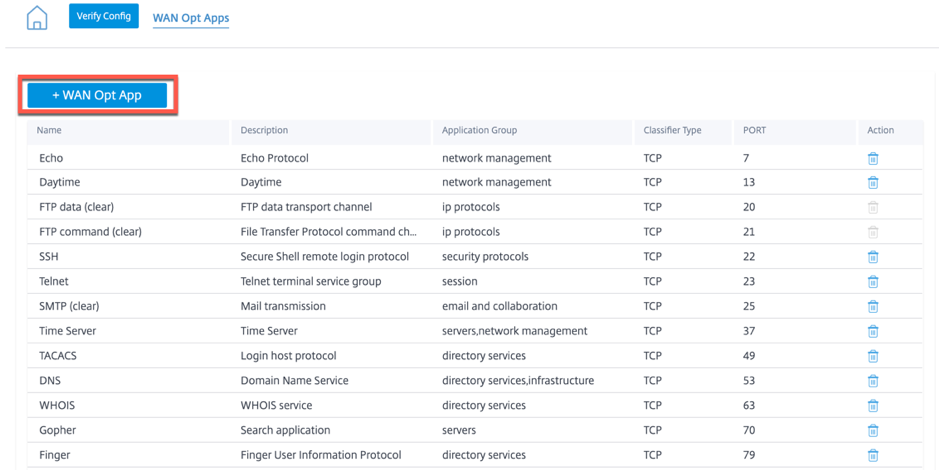Click the Verify Config button
The width and height of the screenshot is (939, 470).
[x=104, y=16]
